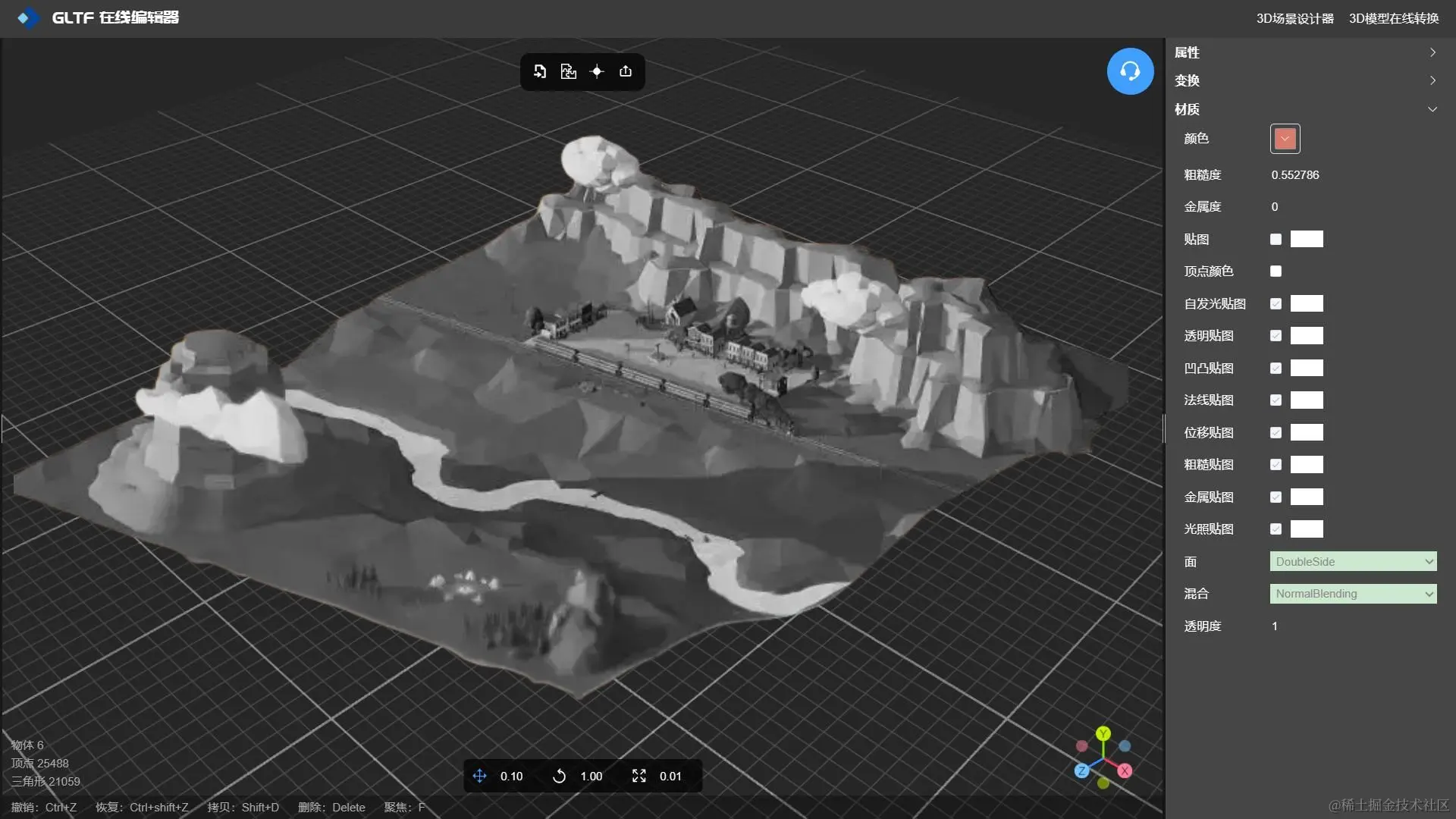Uncheck the 法线贴图 checkbox

pyautogui.click(x=1276, y=400)
